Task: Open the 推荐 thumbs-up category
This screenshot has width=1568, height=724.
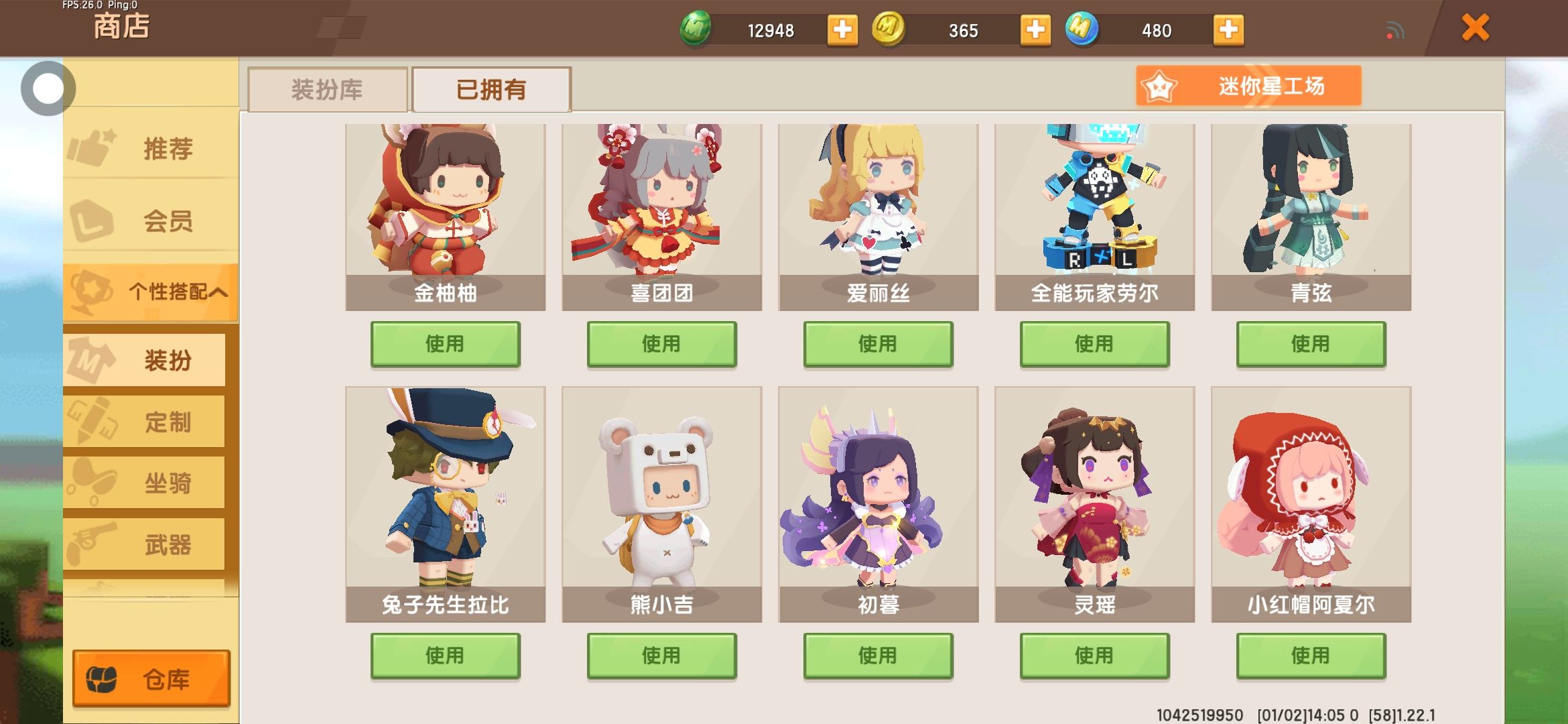Action: 151,148
